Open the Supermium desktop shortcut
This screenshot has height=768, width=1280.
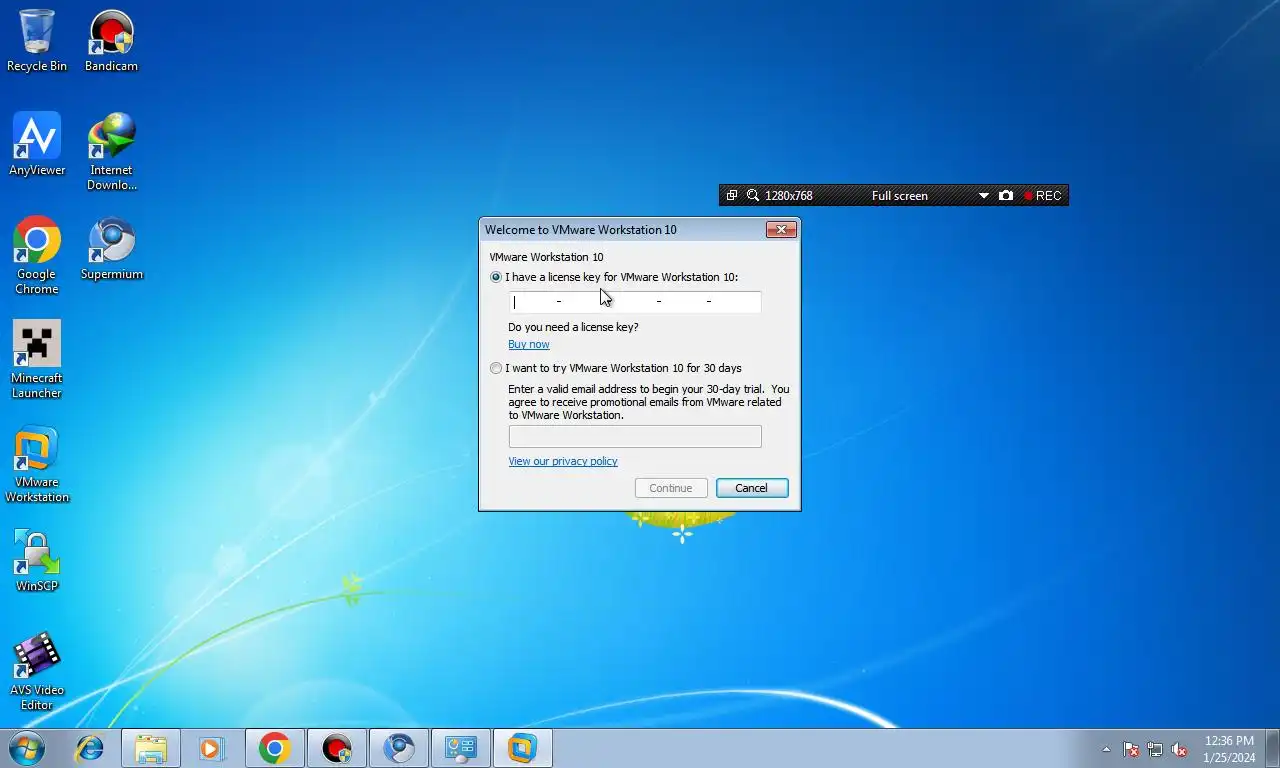pos(111,249)
